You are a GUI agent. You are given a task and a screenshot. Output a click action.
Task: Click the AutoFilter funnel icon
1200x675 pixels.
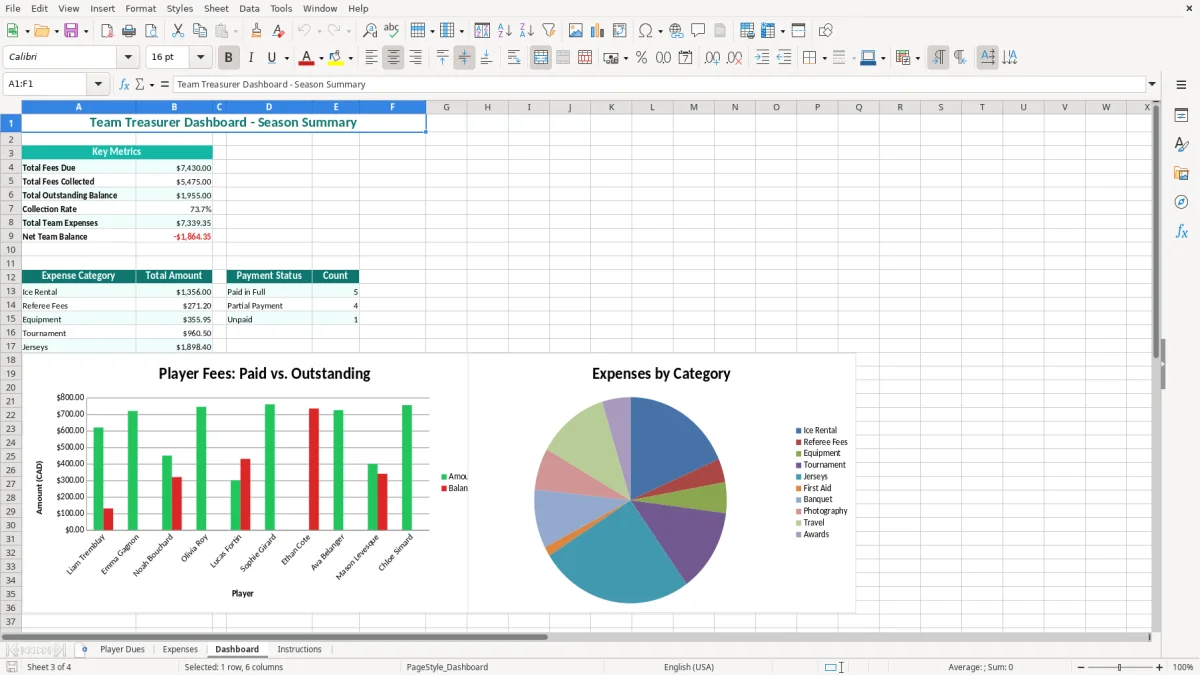pos(548,31)
